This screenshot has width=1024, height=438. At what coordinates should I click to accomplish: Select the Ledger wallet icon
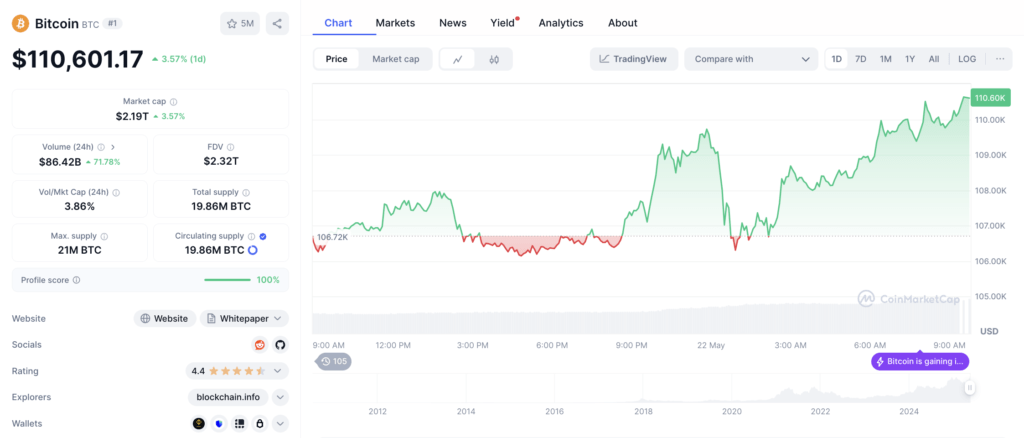point(240,424)
